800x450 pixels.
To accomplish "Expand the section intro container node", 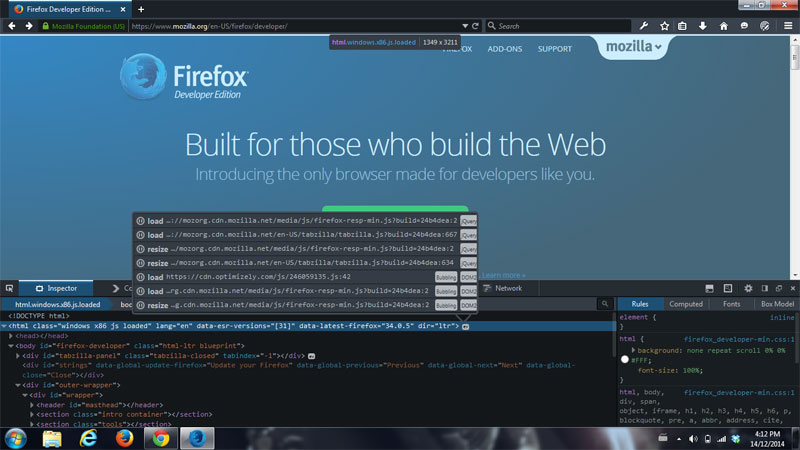I will pyautogui.click(x=32, y=415).
